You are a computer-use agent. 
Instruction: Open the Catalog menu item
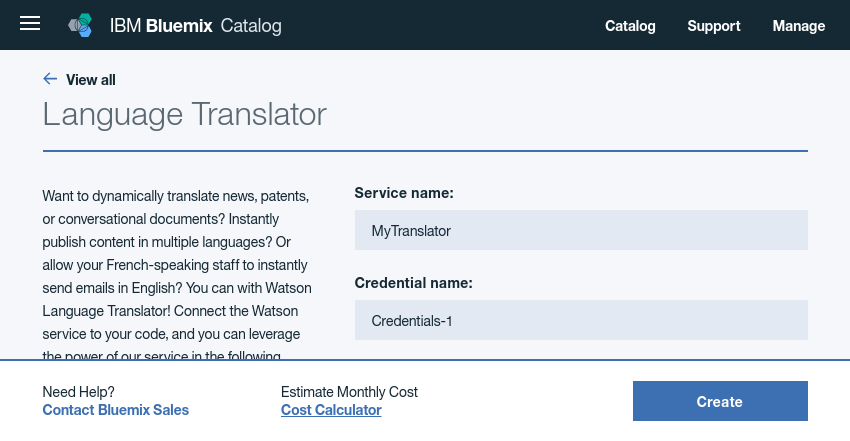click(630, 26)
